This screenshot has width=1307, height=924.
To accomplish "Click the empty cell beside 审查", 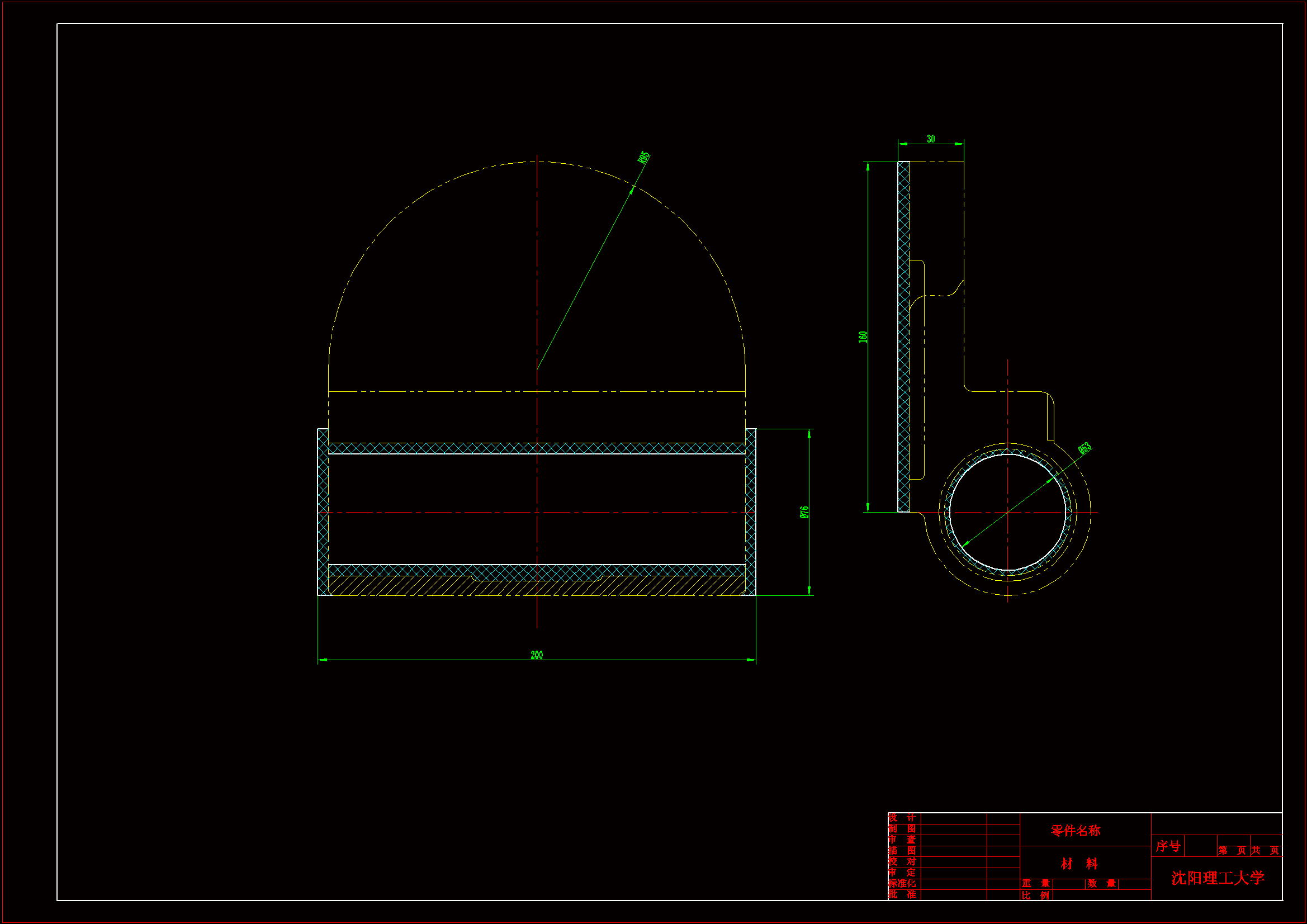I will click(954, 840).
